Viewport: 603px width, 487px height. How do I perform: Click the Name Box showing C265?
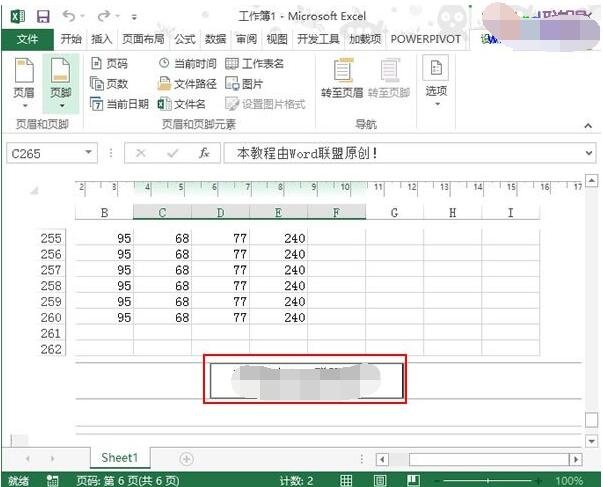point(45,153)
